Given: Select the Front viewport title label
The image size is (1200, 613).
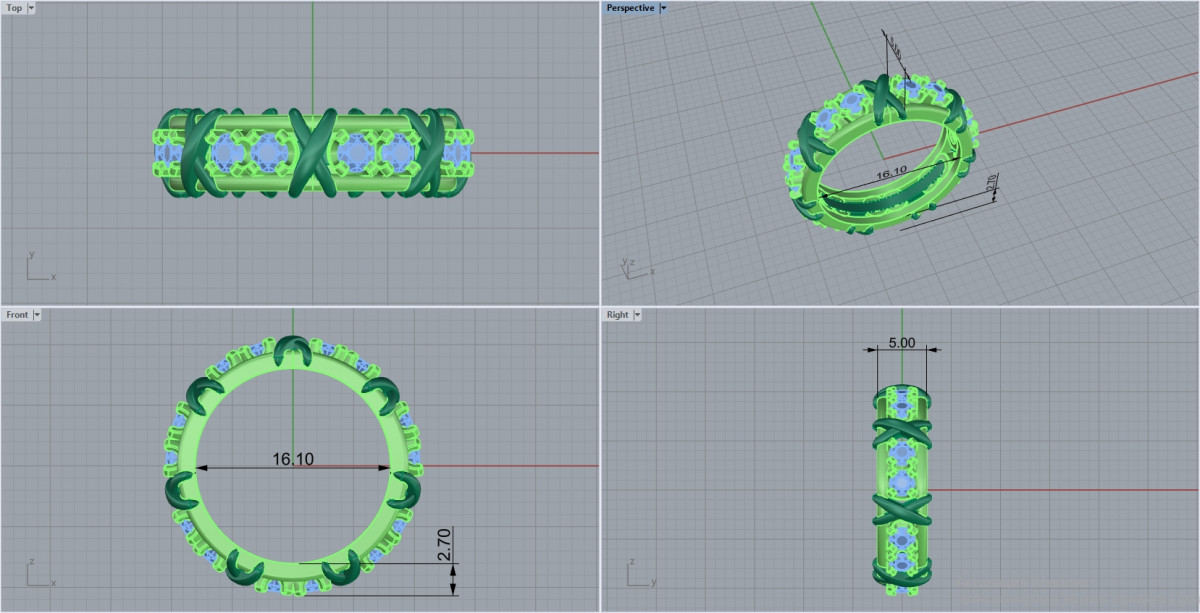Looking at the screenshot, I should 17,315.
